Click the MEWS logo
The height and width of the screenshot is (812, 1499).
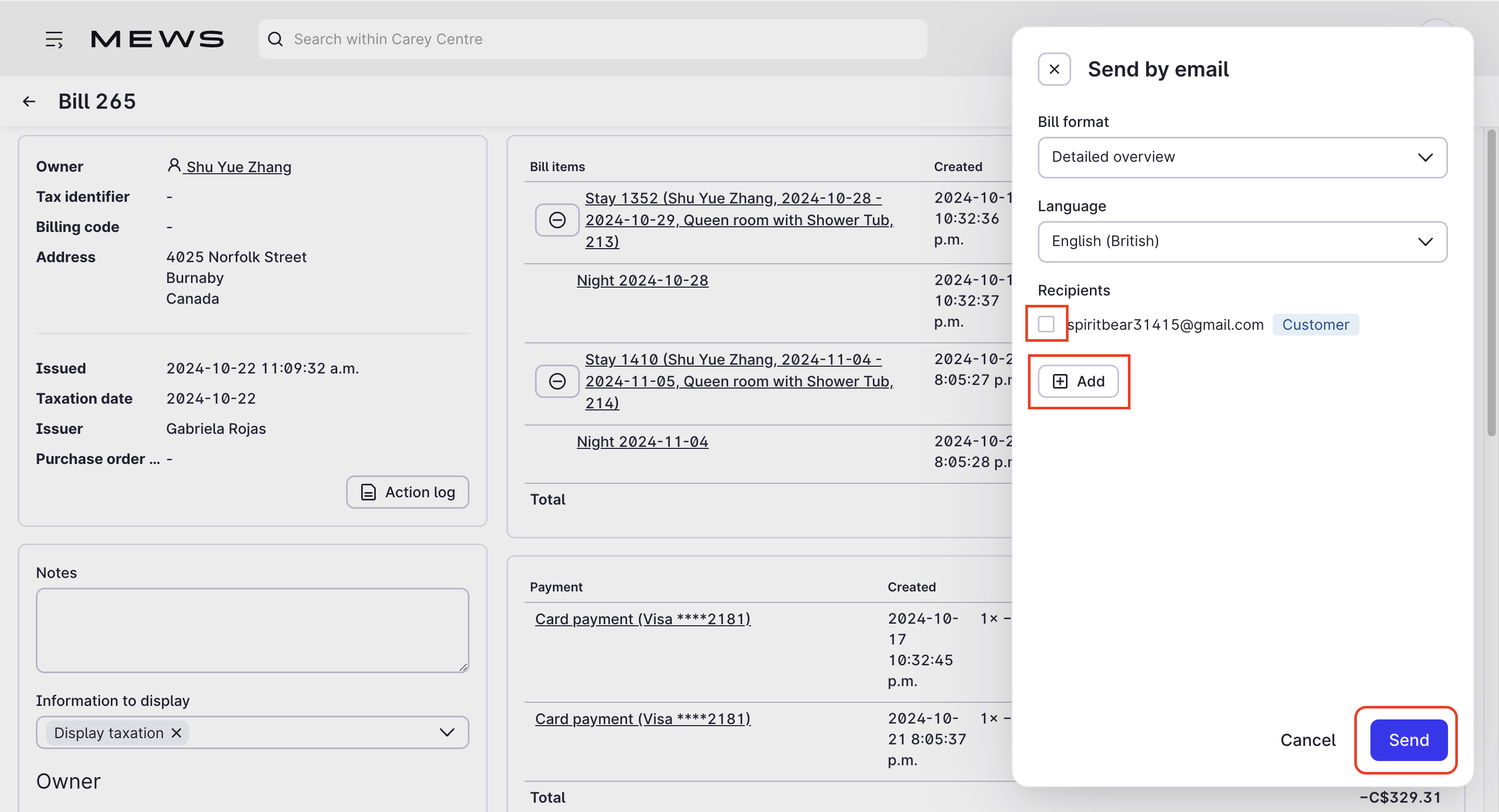(157, 39)
